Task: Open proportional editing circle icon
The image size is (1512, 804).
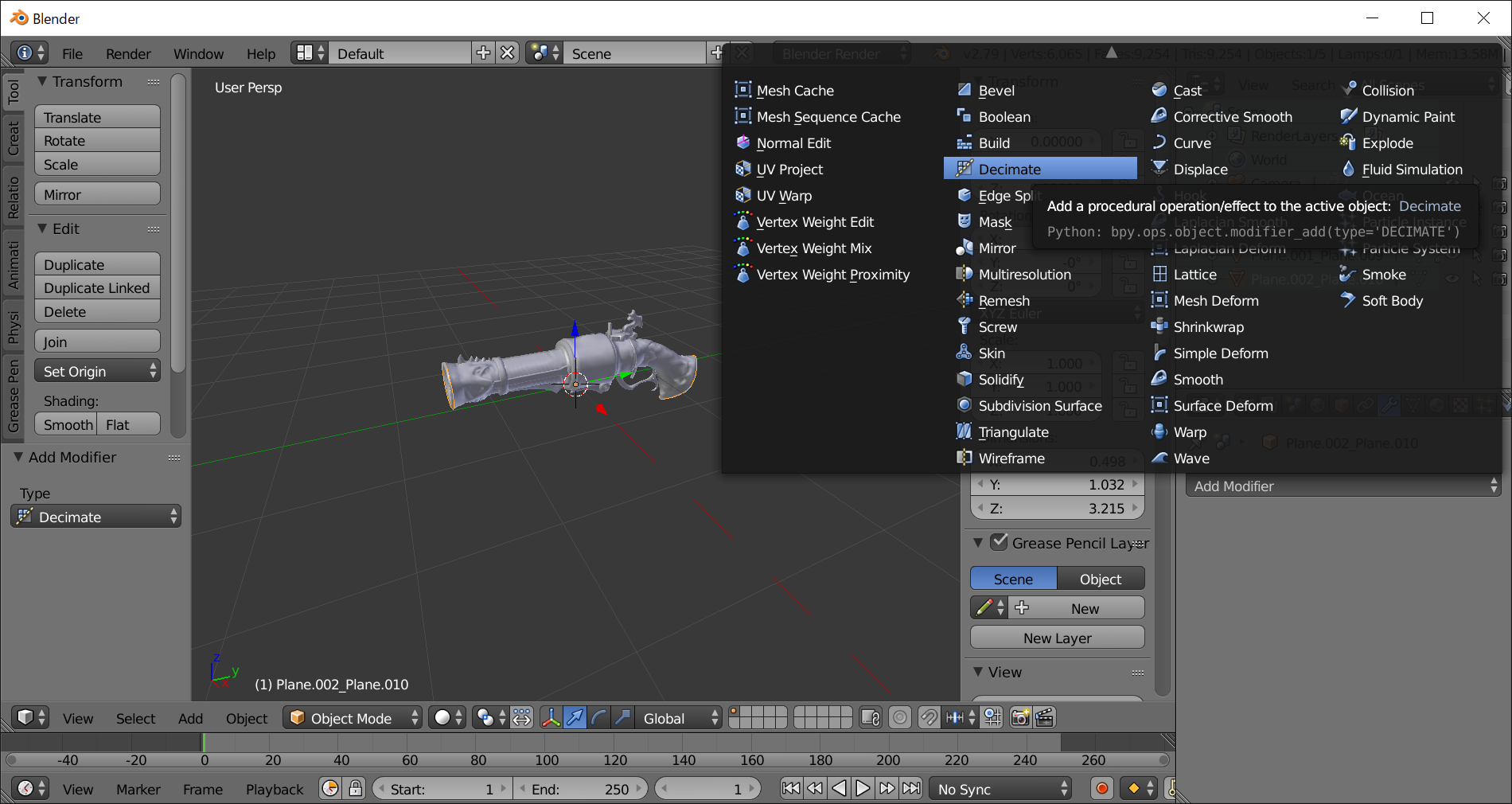Action: [x=900, y=717]
